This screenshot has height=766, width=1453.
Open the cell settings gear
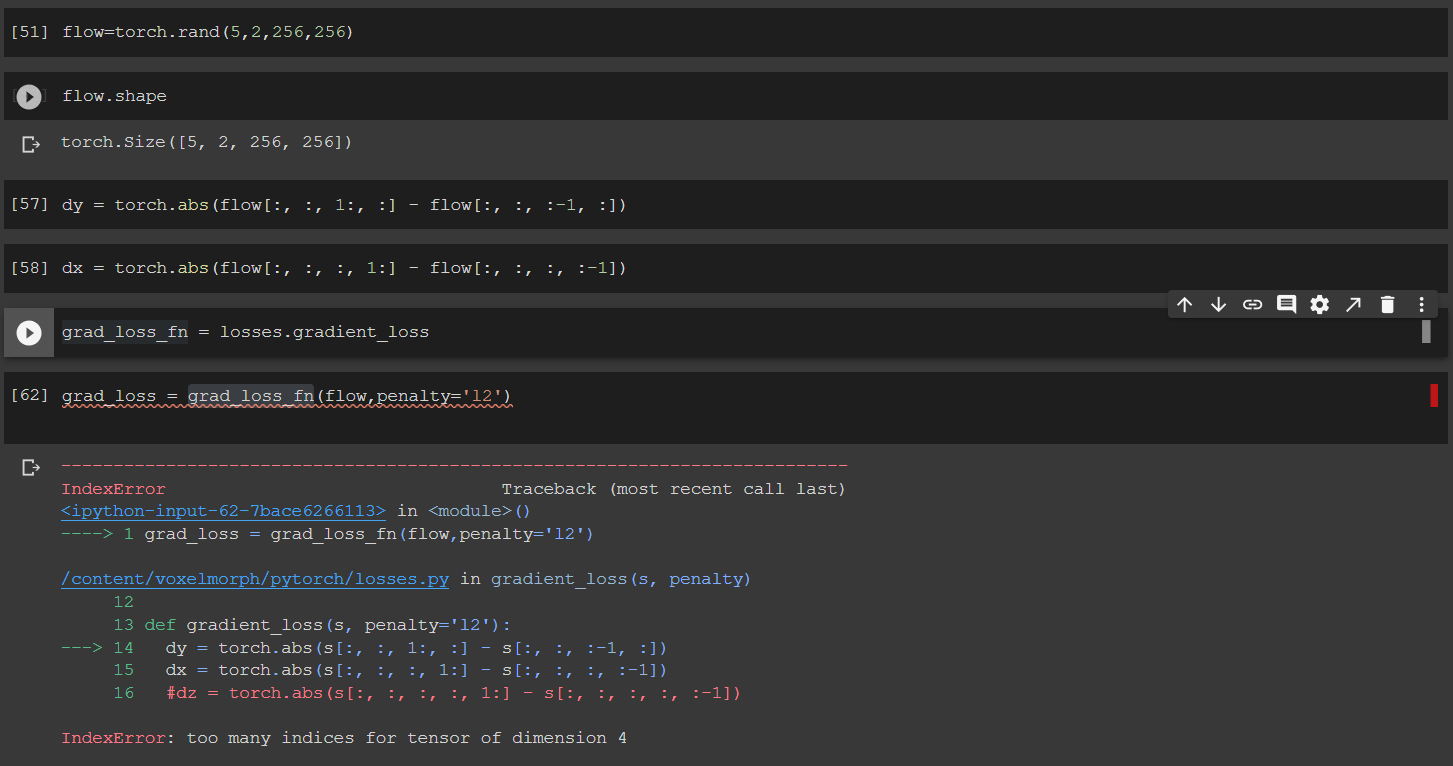tap(1320, 304)
